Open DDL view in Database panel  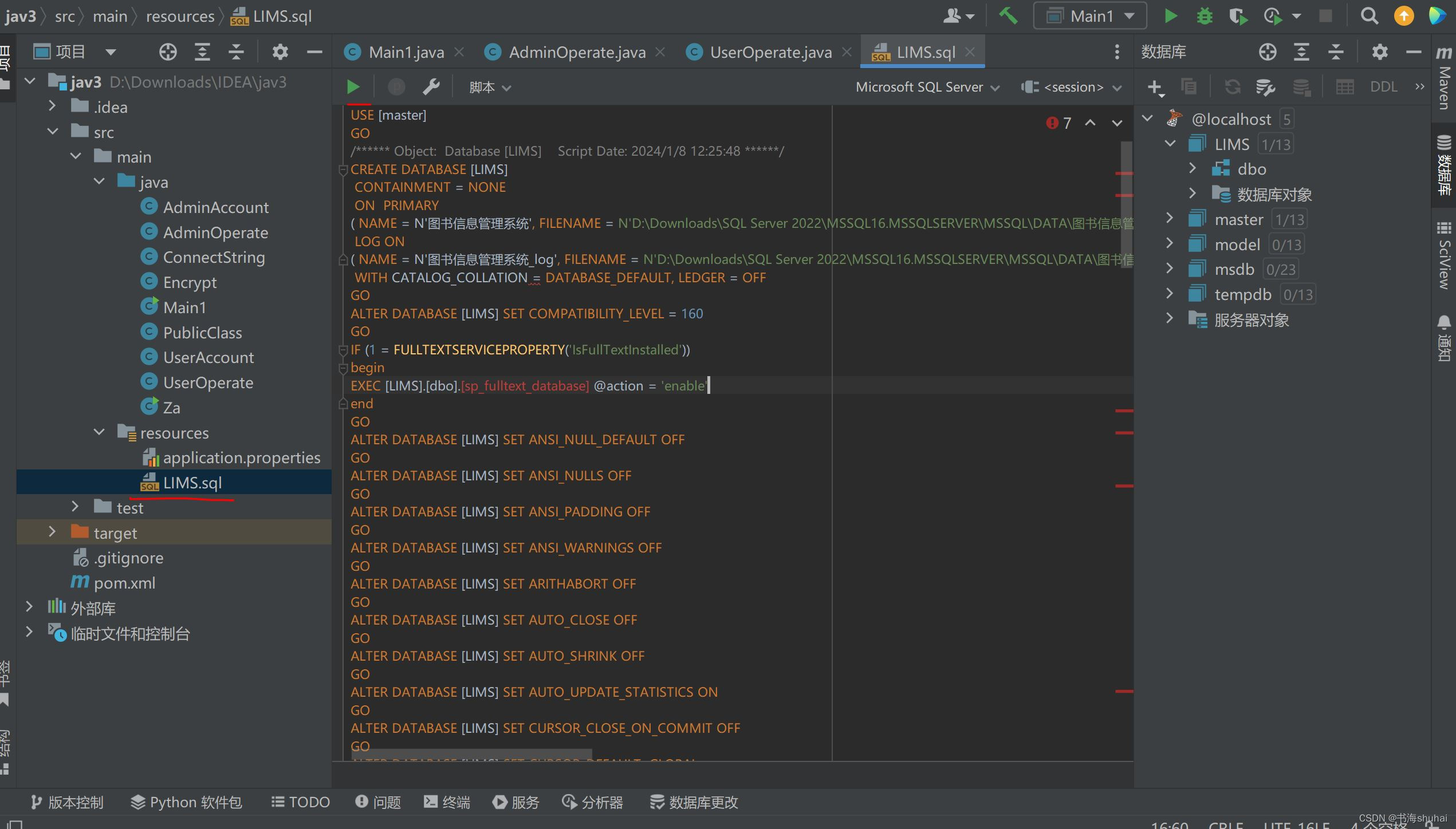click(x=1383, y=87)
